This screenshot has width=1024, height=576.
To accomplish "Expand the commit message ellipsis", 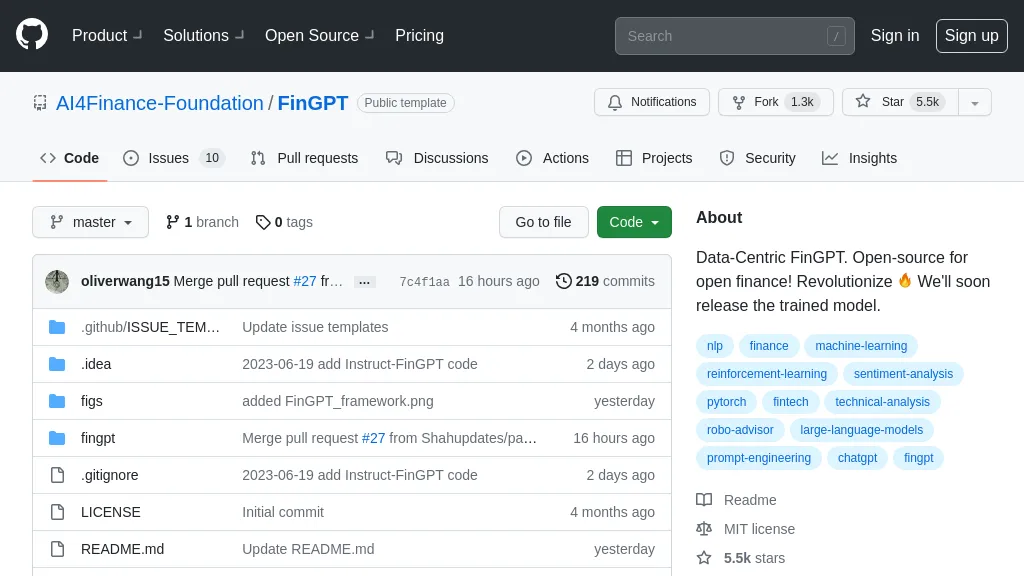I will [x=365, y=282].
